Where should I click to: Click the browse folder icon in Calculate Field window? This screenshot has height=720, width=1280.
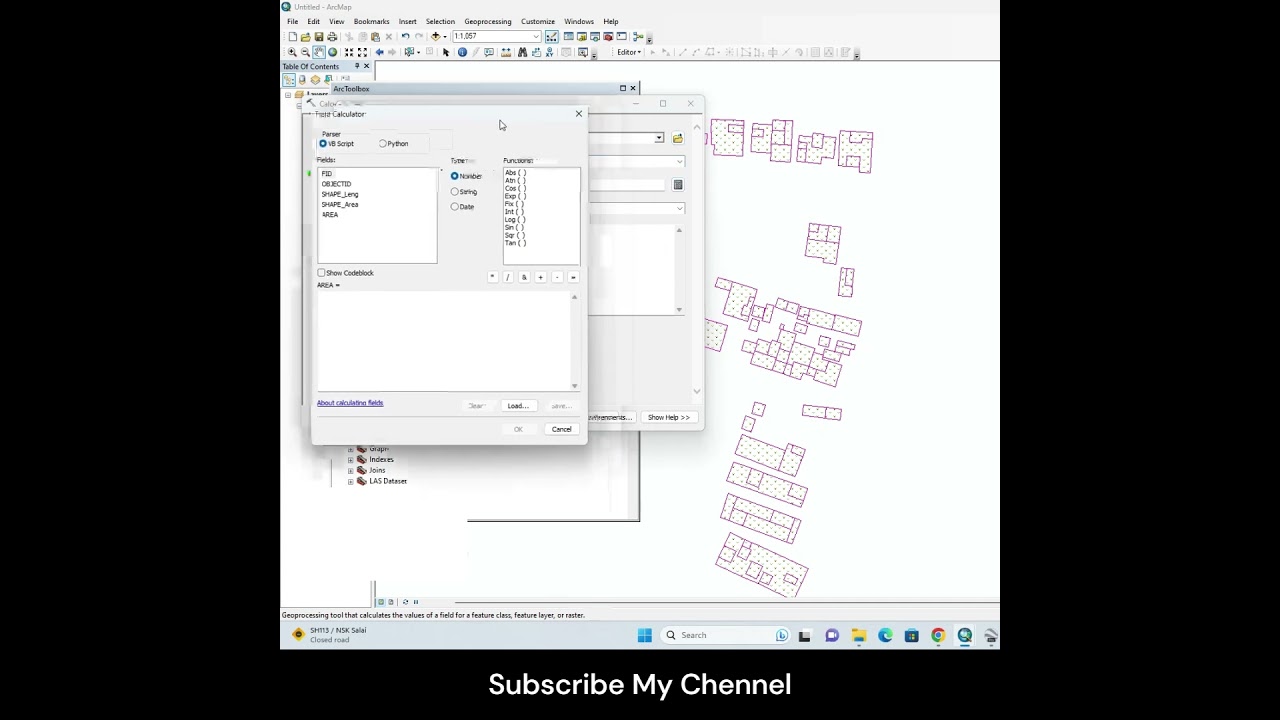coord(677,138)
